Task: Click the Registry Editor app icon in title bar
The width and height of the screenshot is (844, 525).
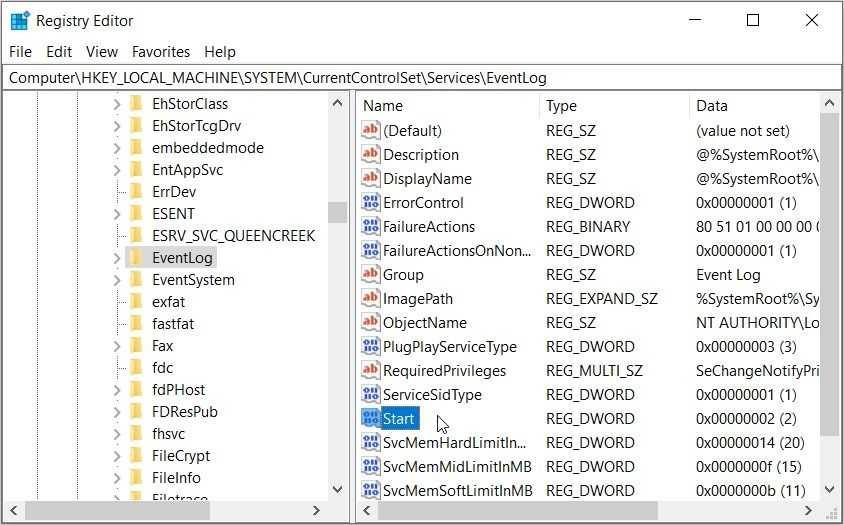Action: click(x=20, y=21)
